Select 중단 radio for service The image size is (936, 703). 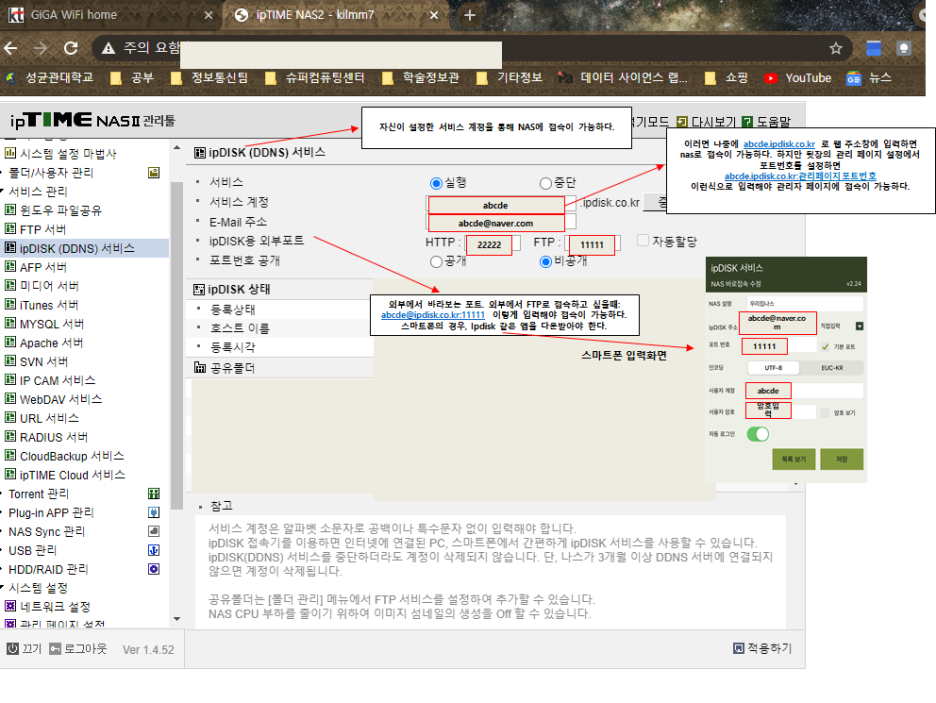pos(545,183)
